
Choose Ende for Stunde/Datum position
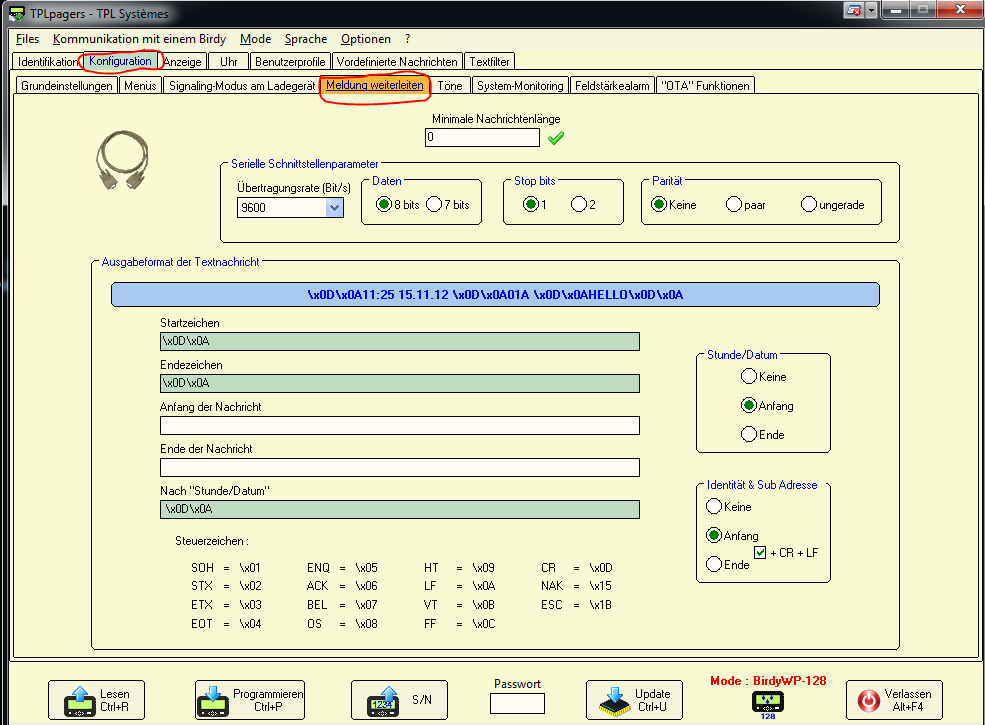748,434
